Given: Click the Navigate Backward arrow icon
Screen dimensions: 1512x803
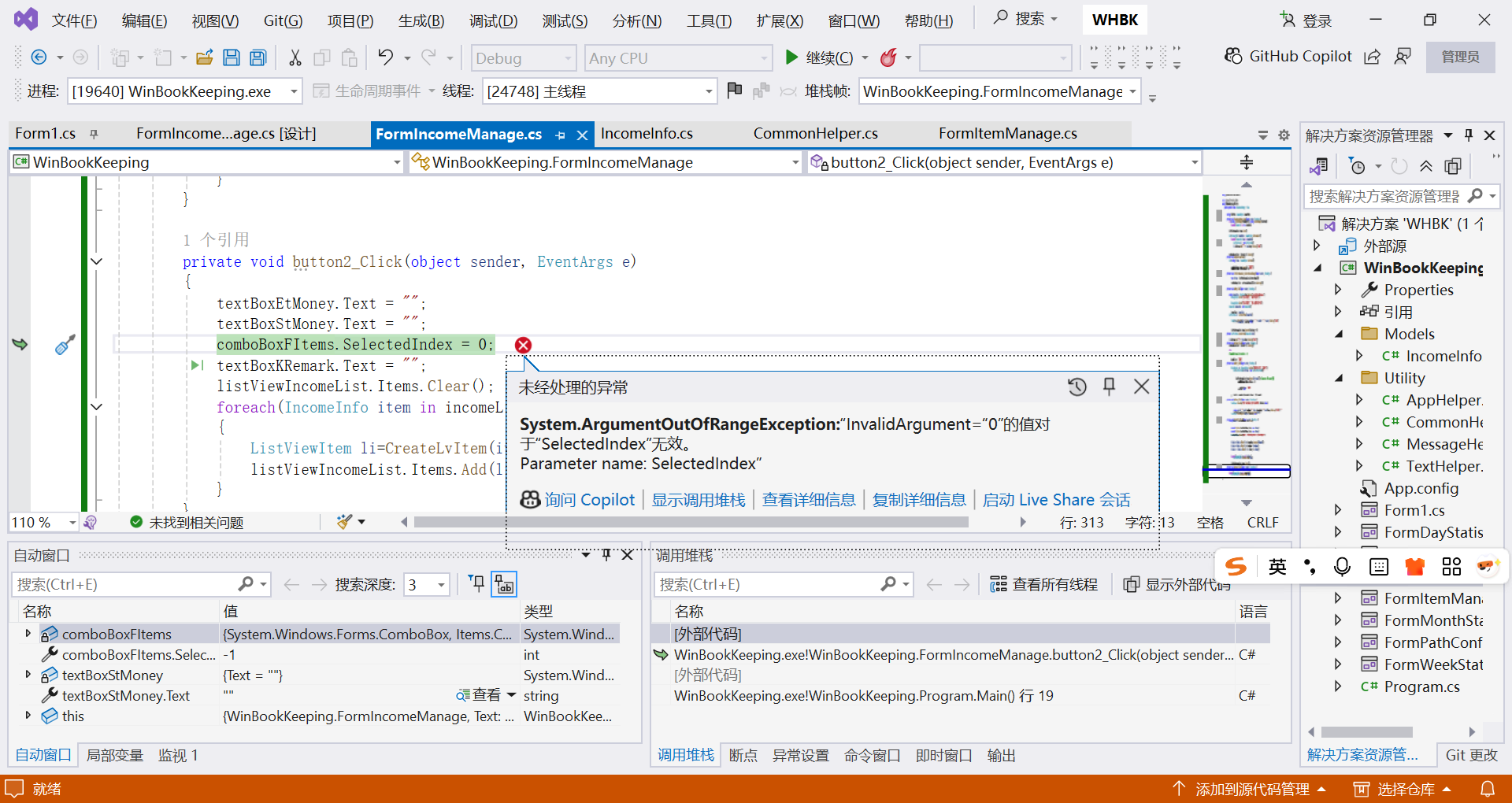Looking at the screenshot, I should pos(39,57).
